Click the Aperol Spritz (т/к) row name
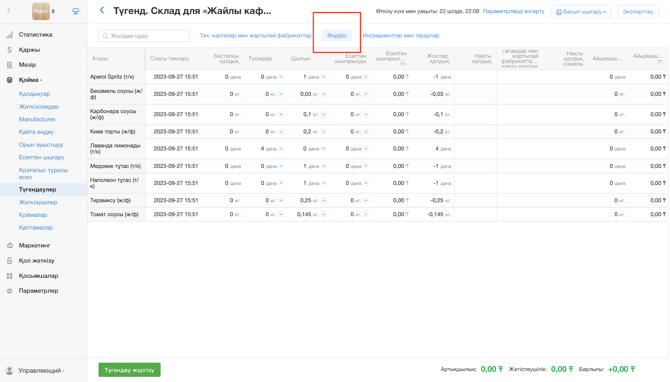 click(112, 77)
